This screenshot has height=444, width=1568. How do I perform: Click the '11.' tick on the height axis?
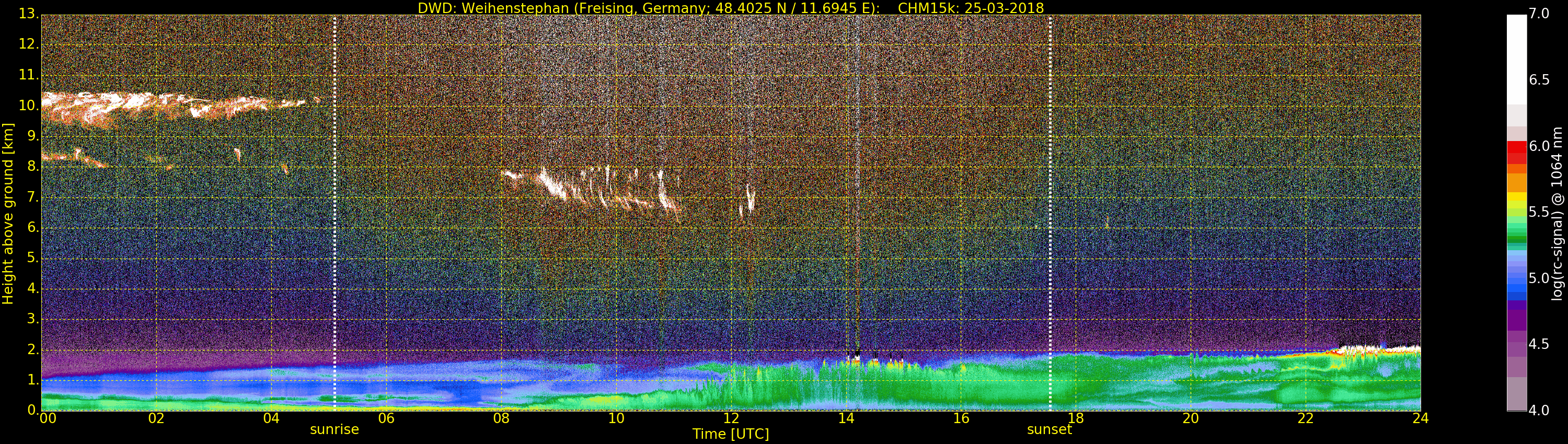(29, 75)
